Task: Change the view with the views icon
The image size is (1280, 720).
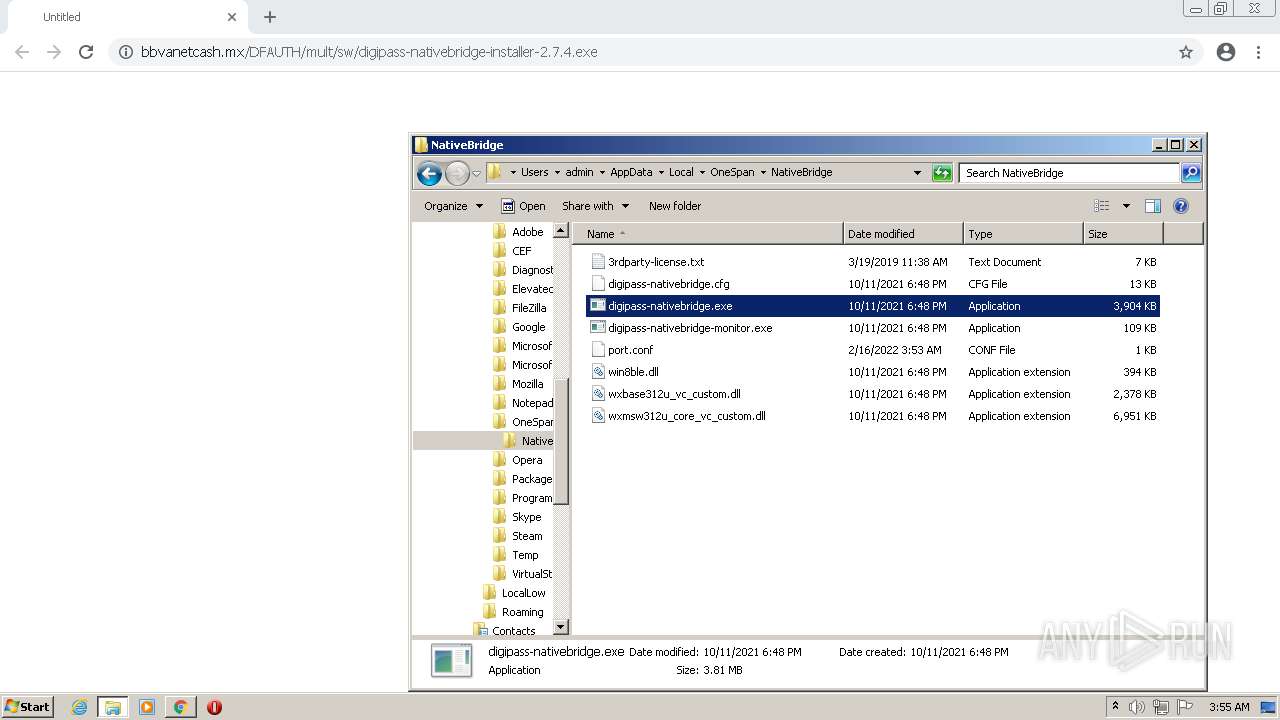Action: pos(1102,206)
